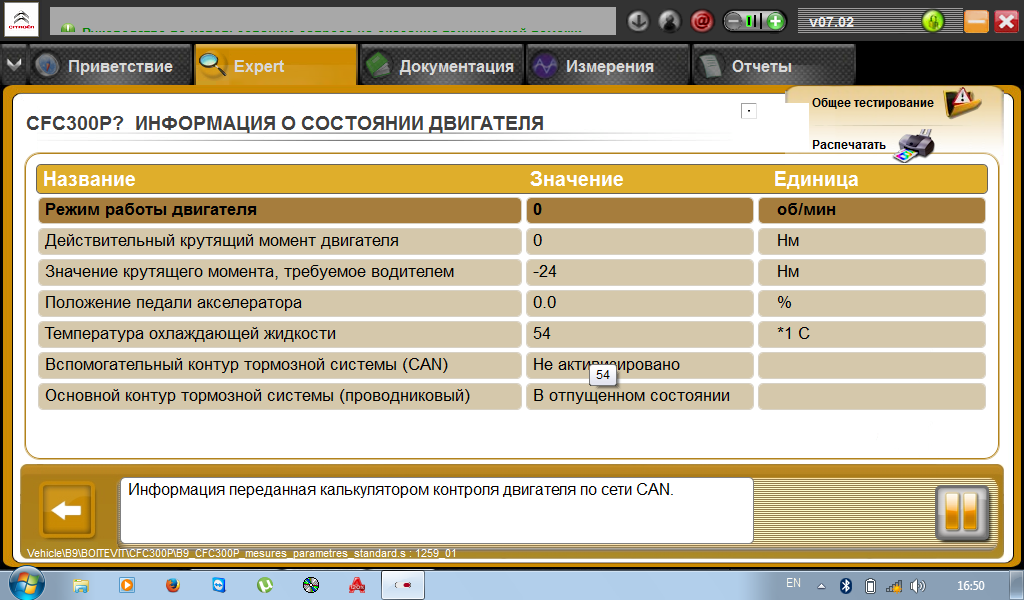Viewport: 1024px width, 600px height.
Task: Click the об/мин unit cell
Action: pyautogui.click(x=871, y=210)
